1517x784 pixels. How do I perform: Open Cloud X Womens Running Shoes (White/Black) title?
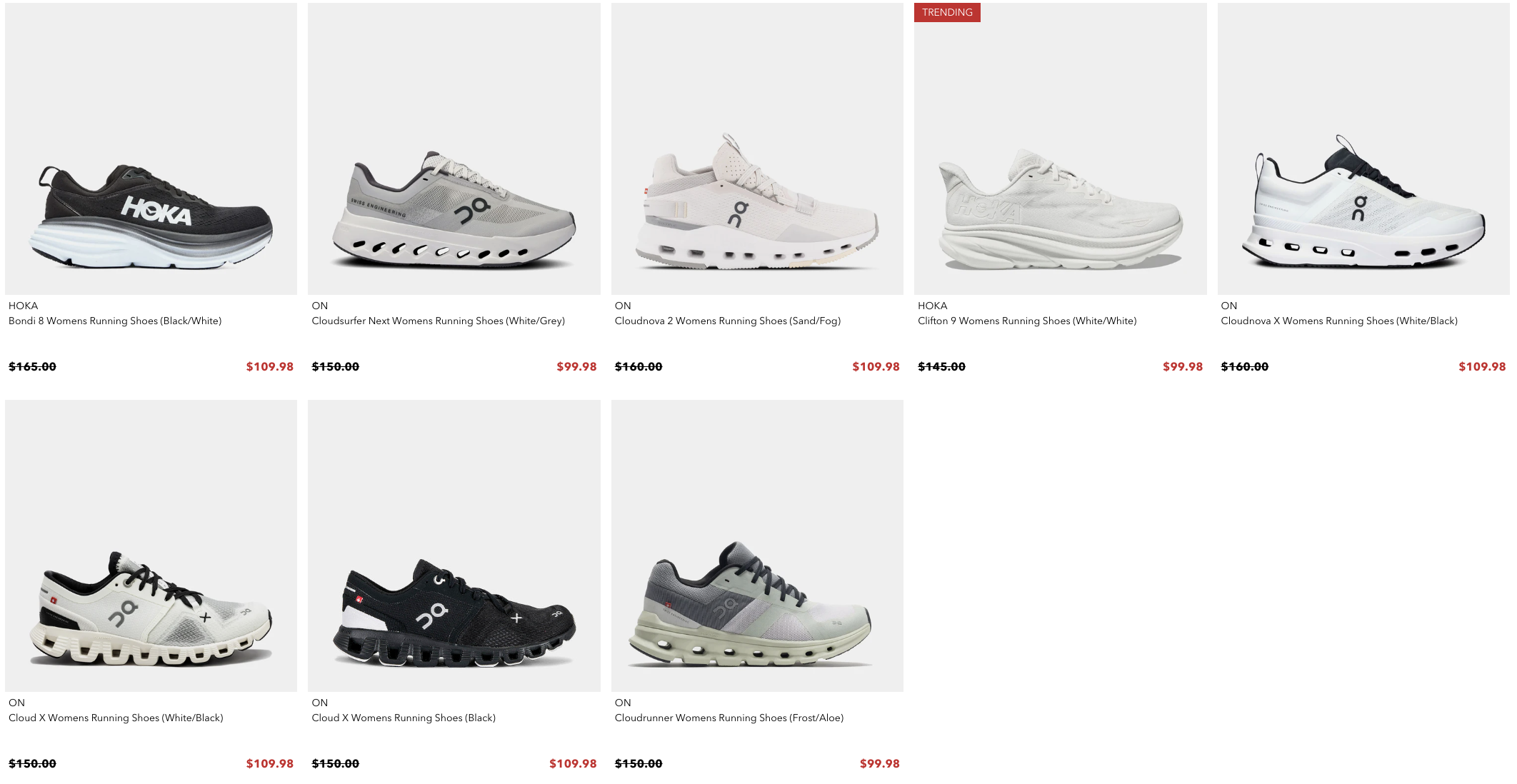pyautogui.click(x=116, y=718)
